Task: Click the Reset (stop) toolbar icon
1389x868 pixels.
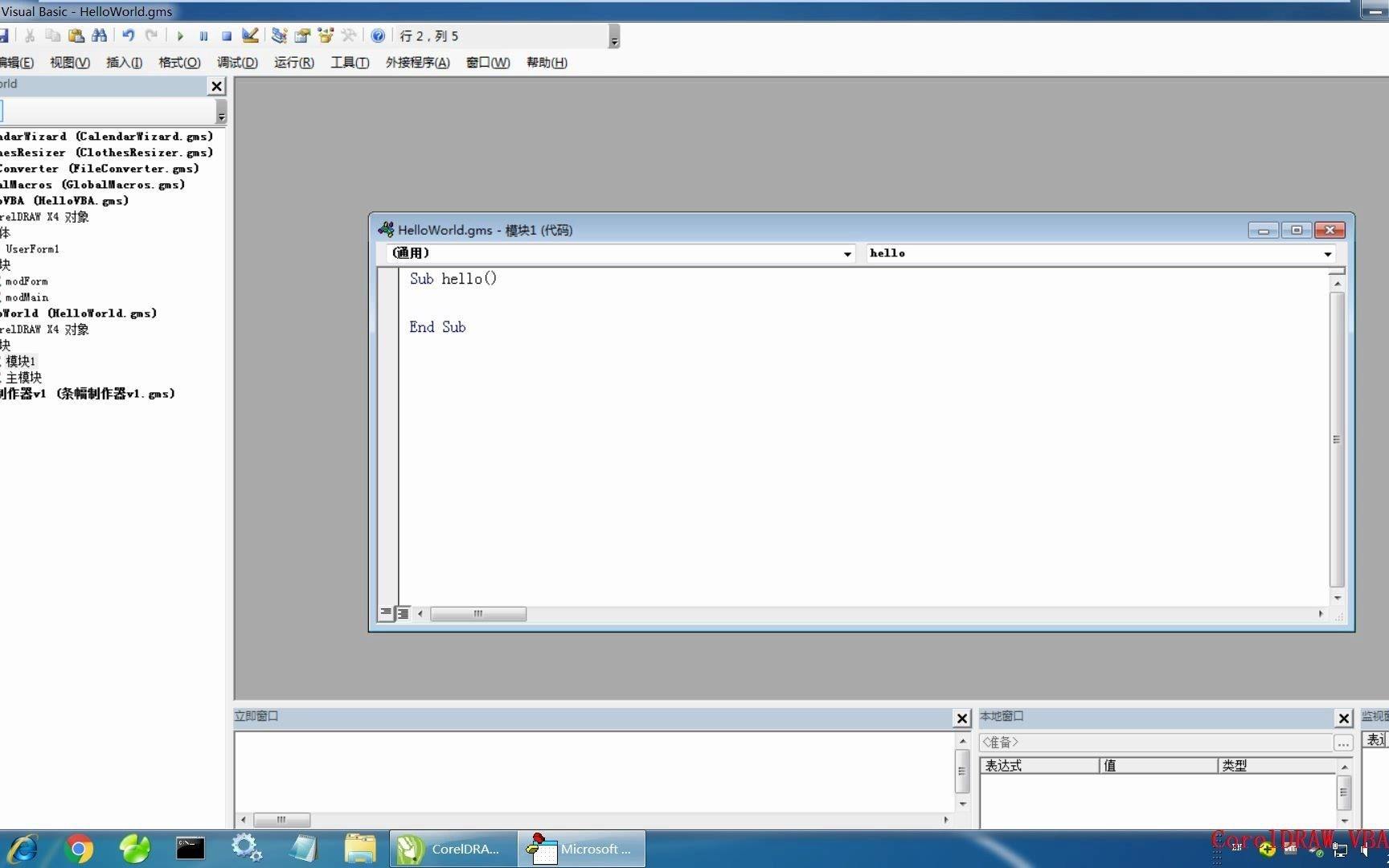Action: (227, 35)
